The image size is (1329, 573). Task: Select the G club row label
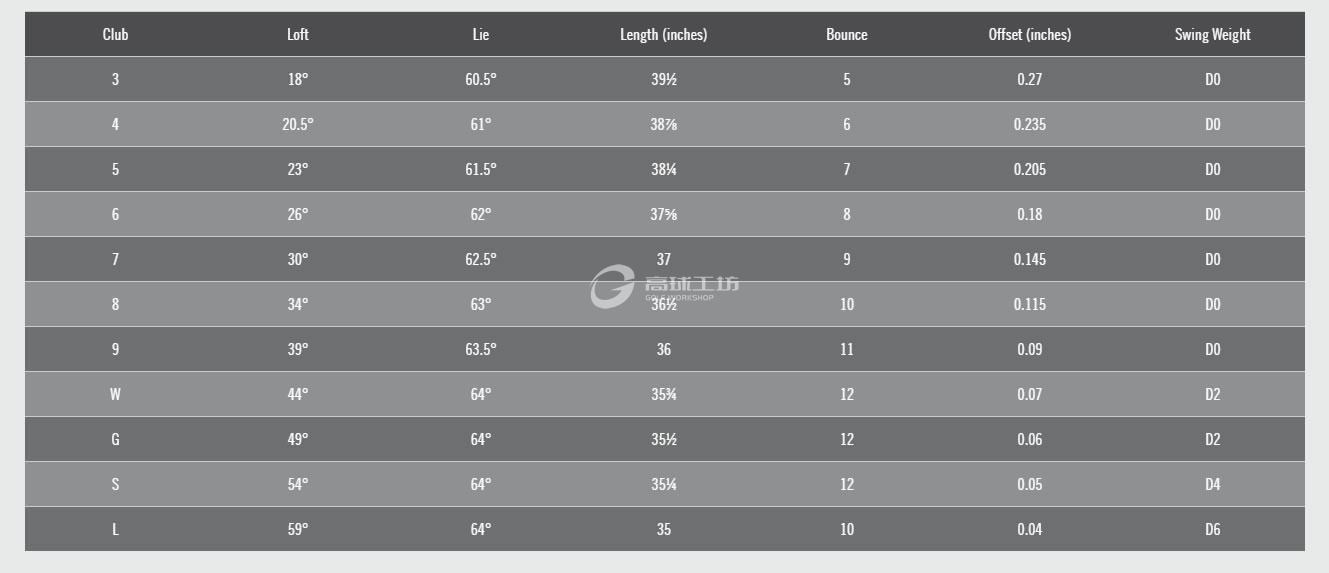[x=115, y=439]
